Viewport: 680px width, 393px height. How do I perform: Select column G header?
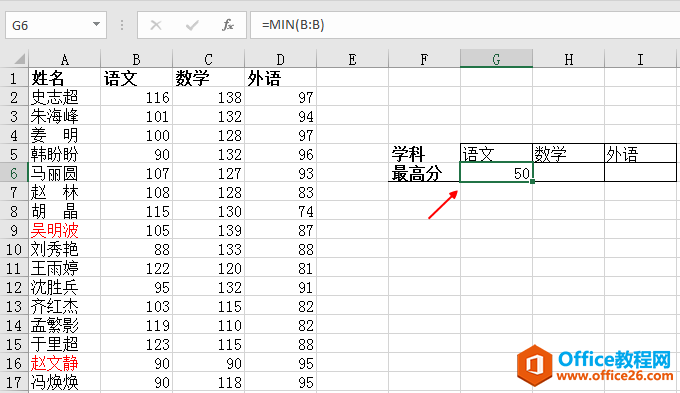point(496,59)
